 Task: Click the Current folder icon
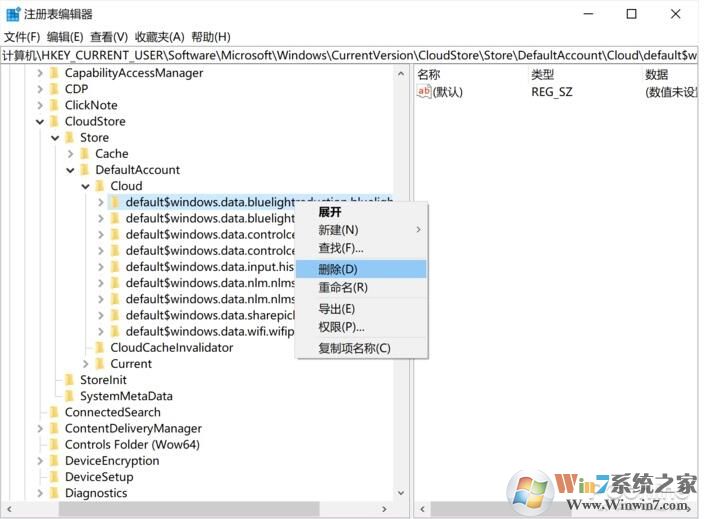tap(100, 364)
